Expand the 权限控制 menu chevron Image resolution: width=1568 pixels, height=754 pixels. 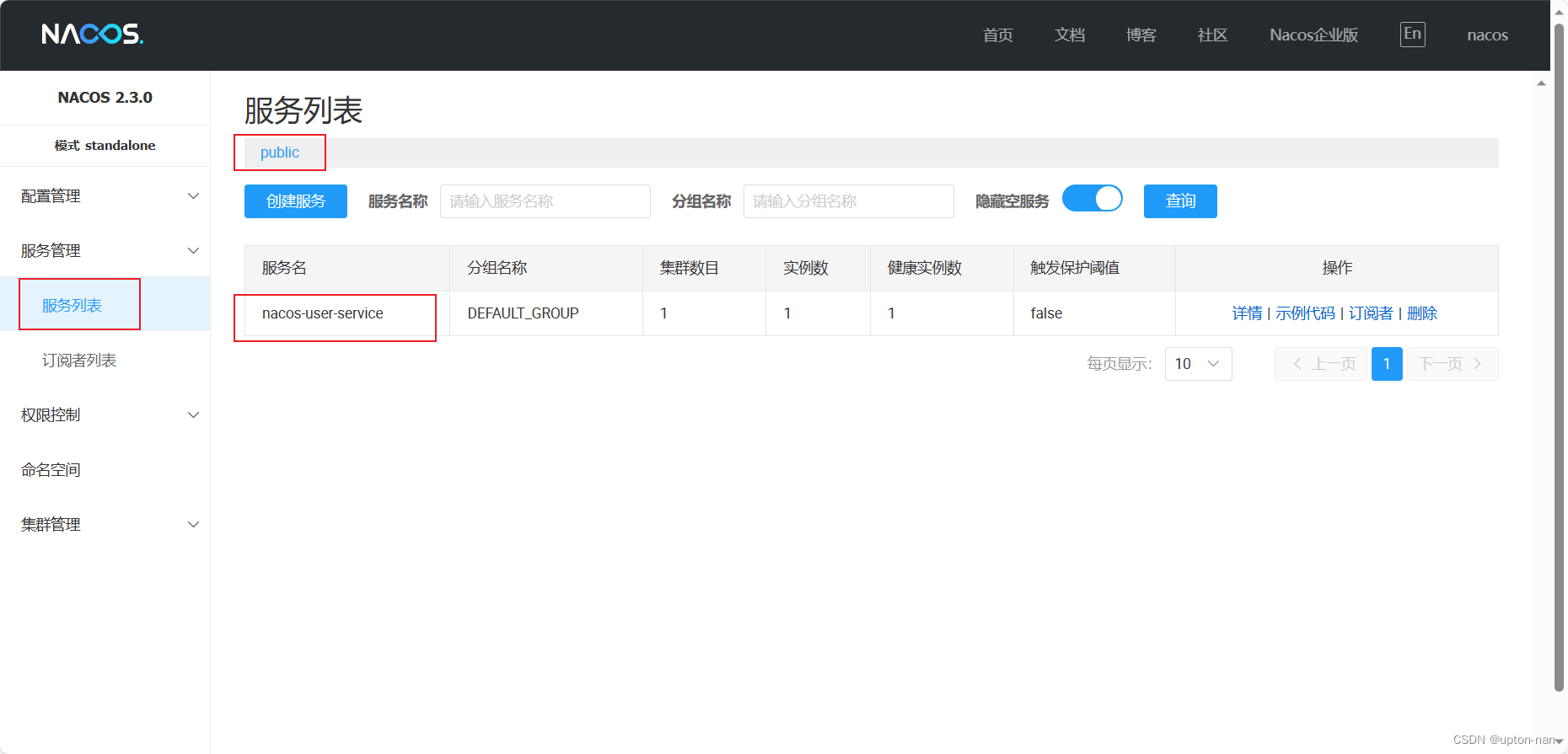[x=193, y=415]
